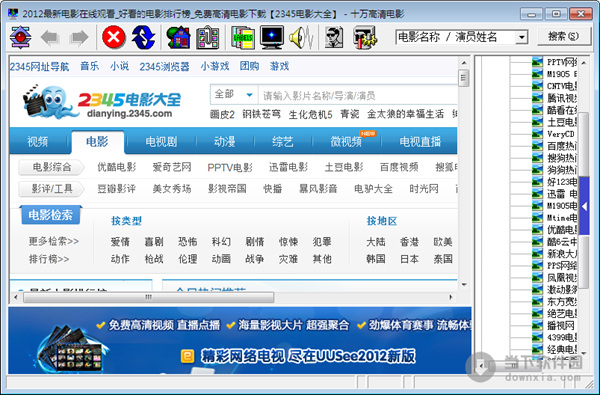
Task: Click the 生化危机5 hot search link
Action: [x=310, y=114]
